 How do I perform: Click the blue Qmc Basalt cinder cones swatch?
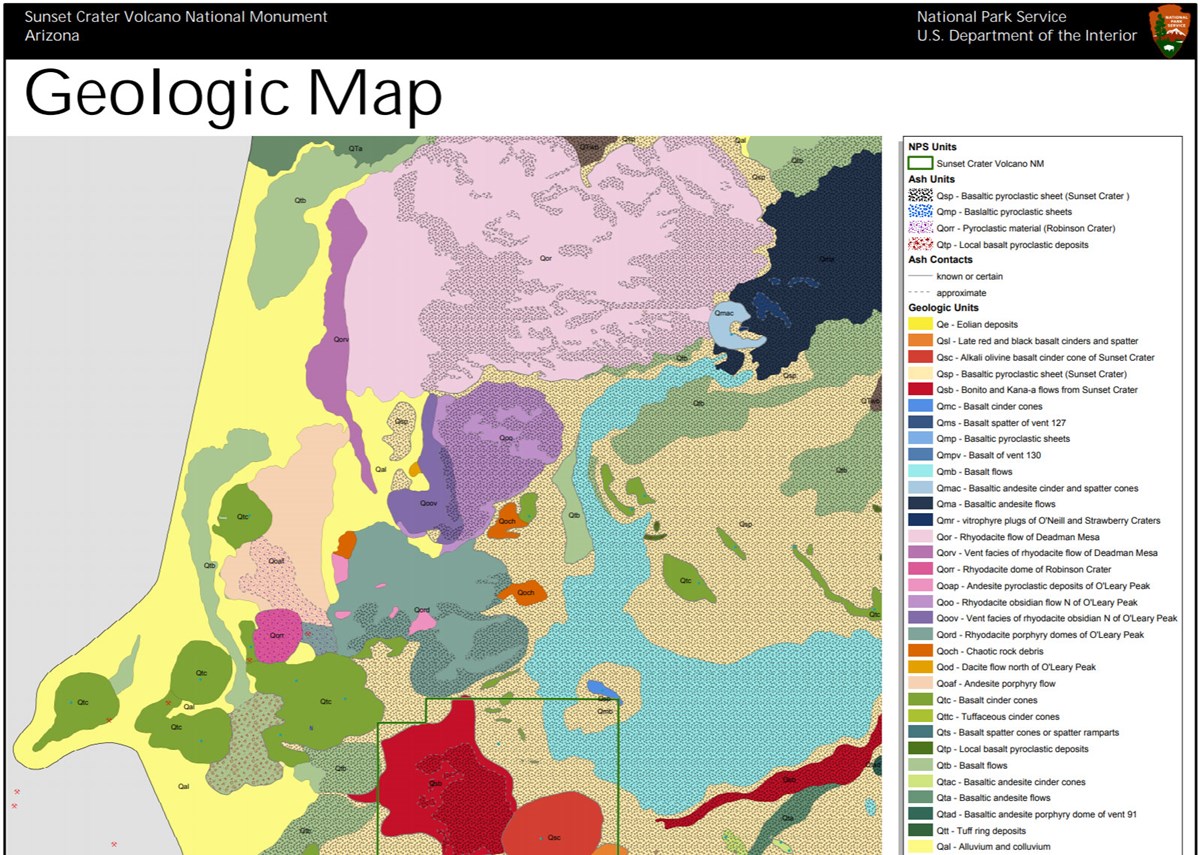(x=920, y=406)
